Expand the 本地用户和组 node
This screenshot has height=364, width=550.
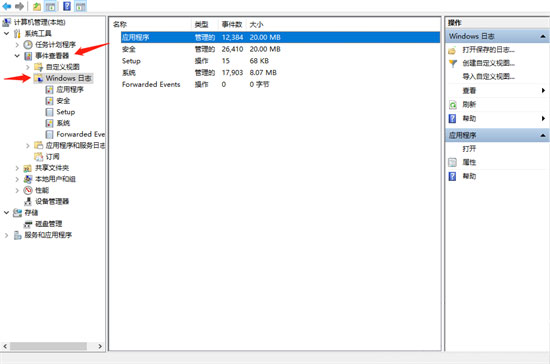coord(17,179)
